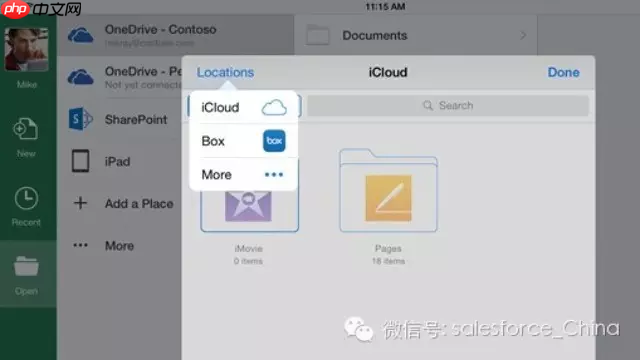Pick More in the Locations popup

coord(244,174)
